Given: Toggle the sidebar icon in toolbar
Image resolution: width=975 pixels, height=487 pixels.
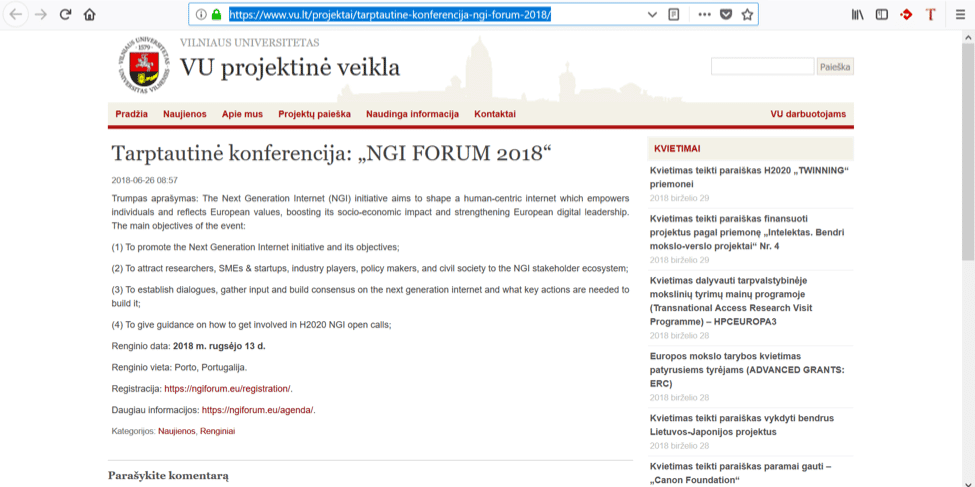Looking at the screenshot, I should (x=882, y=15).
